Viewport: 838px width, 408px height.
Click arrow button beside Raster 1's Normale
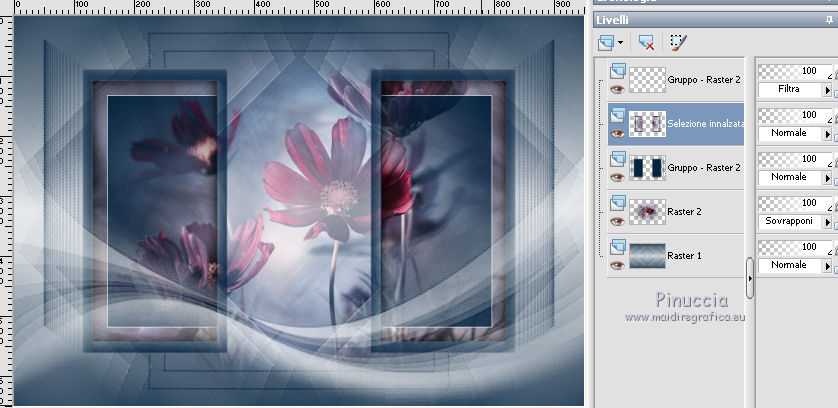(827, 266)
